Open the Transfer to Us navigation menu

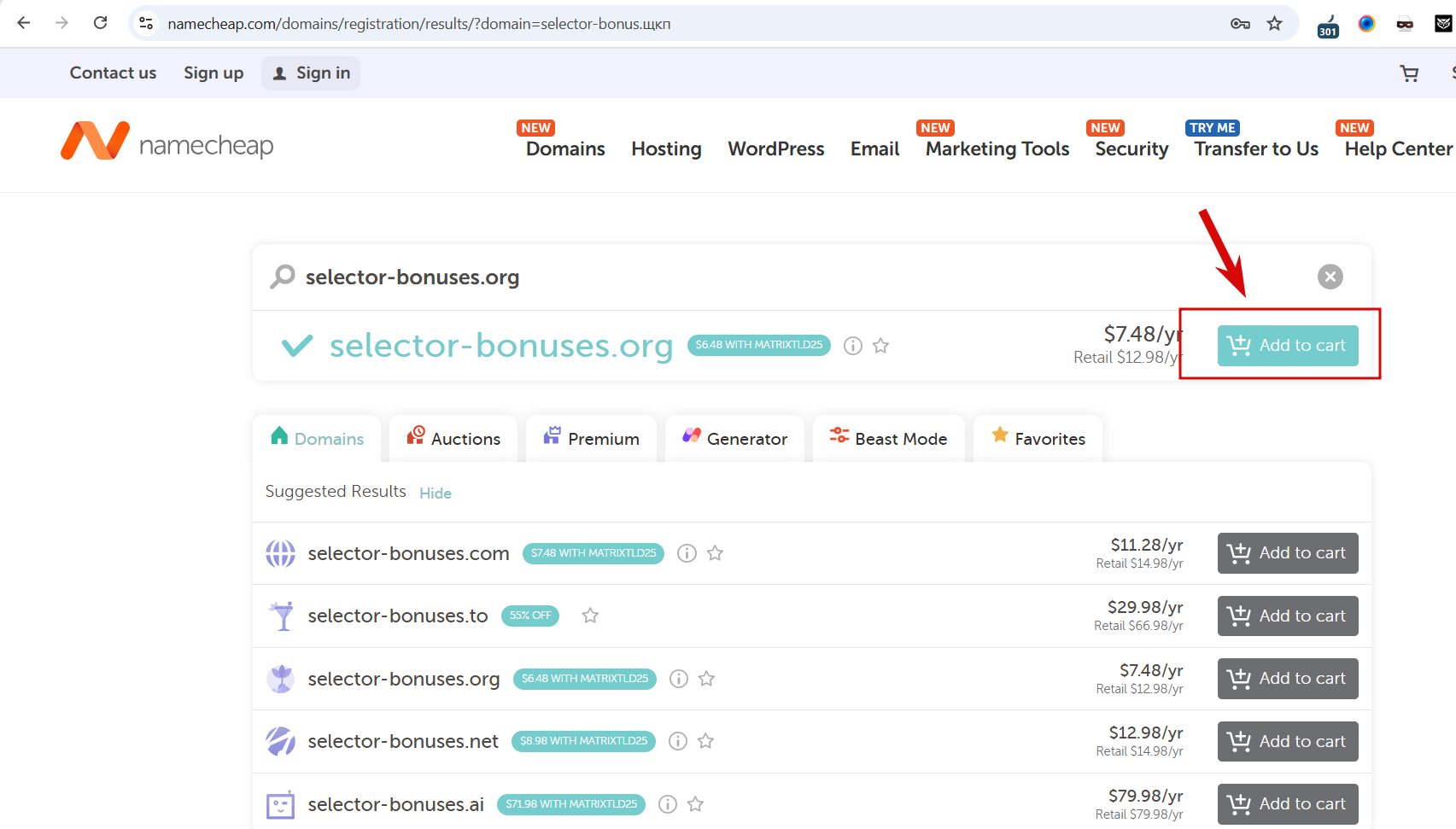1256,149
